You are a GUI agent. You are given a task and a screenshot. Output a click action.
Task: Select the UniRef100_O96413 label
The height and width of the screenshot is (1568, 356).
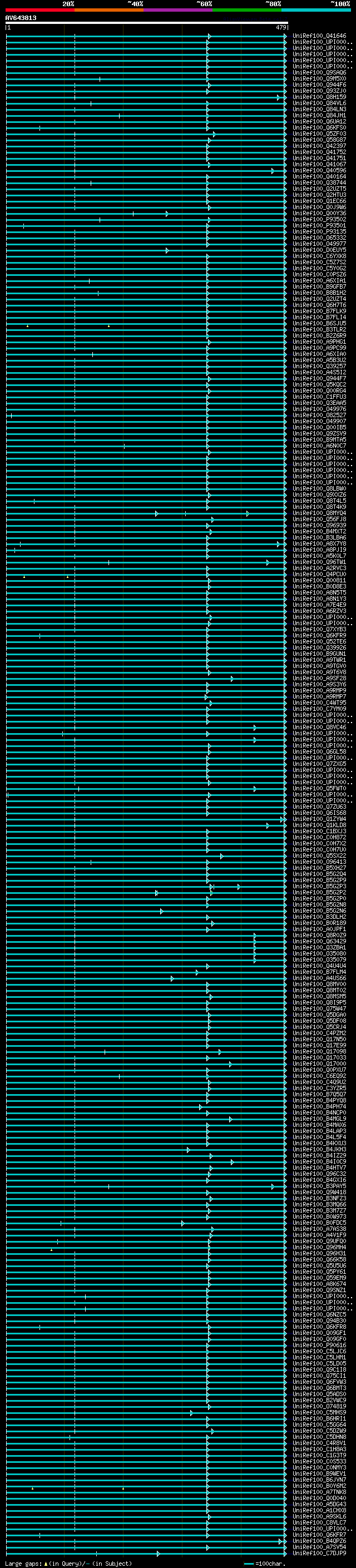point(319,862)
